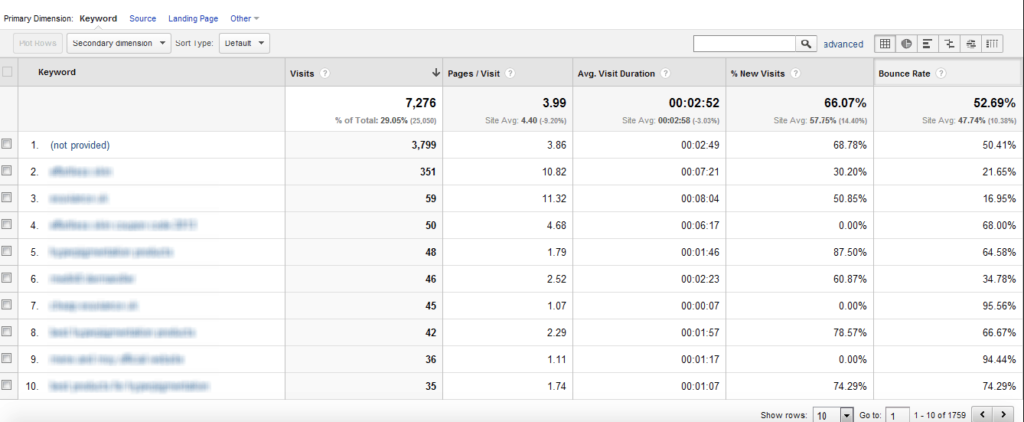Tick the checkbox for the (not provided) row
1024x422 pixels.
7,144
